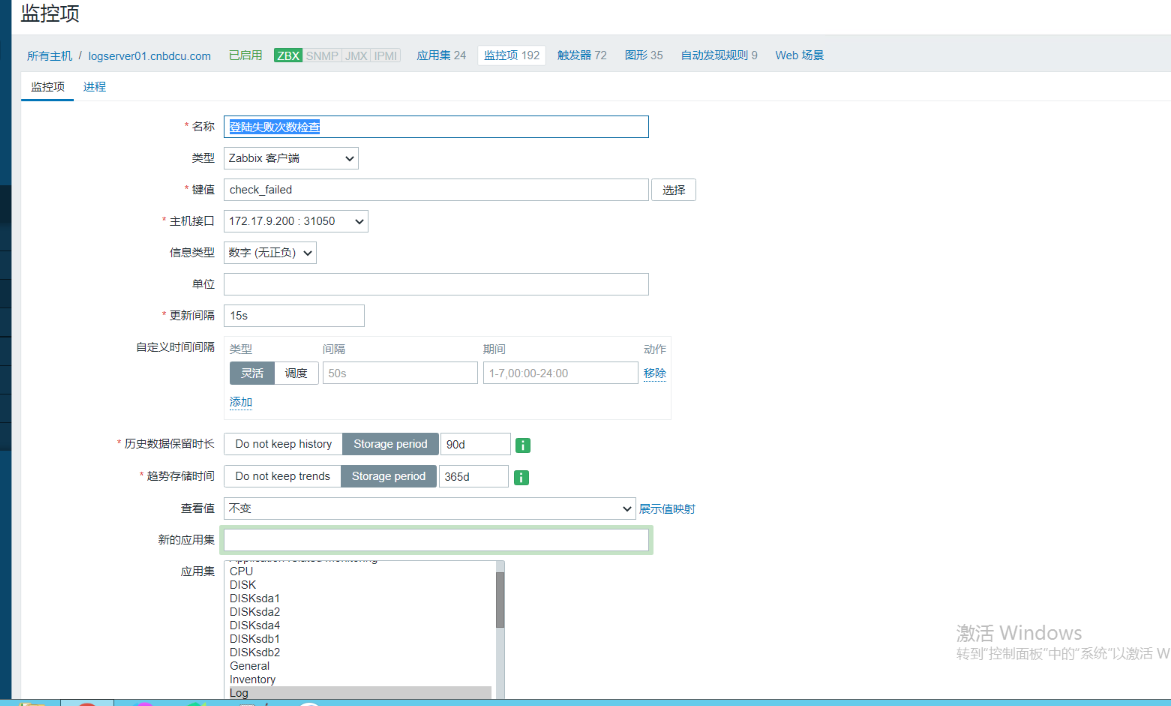Click the 期间 1-7,00:00-24:00 field
The height and width of the screenshot is (706, 1171).
click(x=561, y=373)
